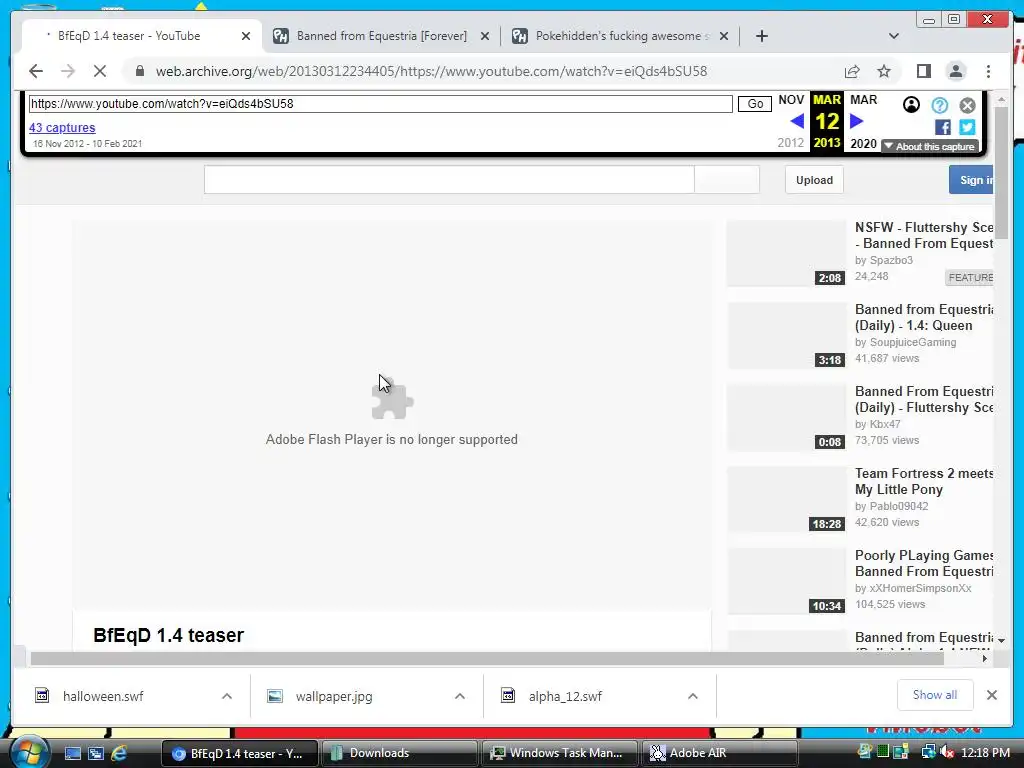Open Wayback Machine user account icon
This screenshot has width=1024, height=768.
pyautogui.click(x=911, y=104)
